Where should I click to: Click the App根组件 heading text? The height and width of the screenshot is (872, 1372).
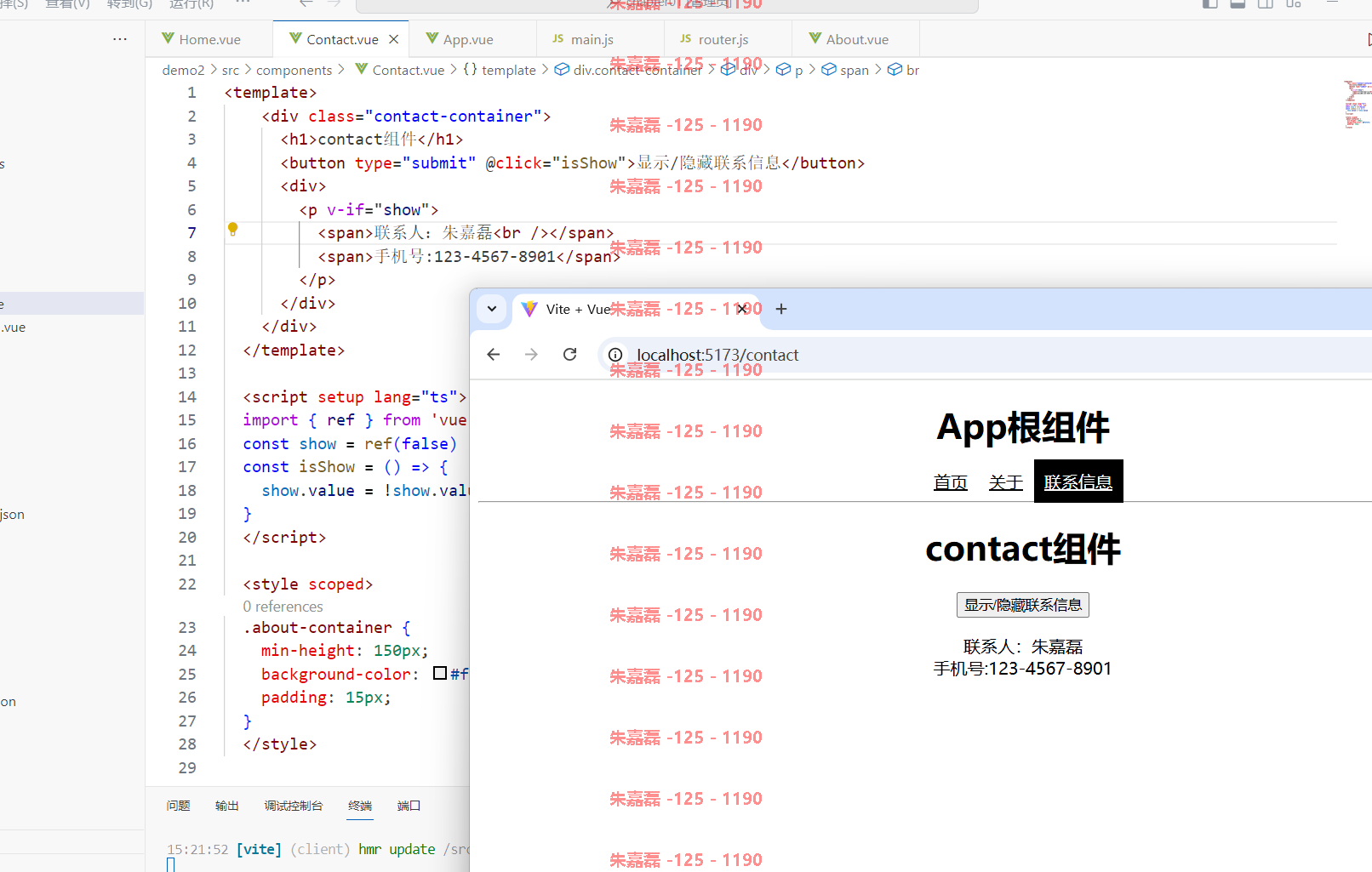pyautogui.click(x=1023, y=427)
